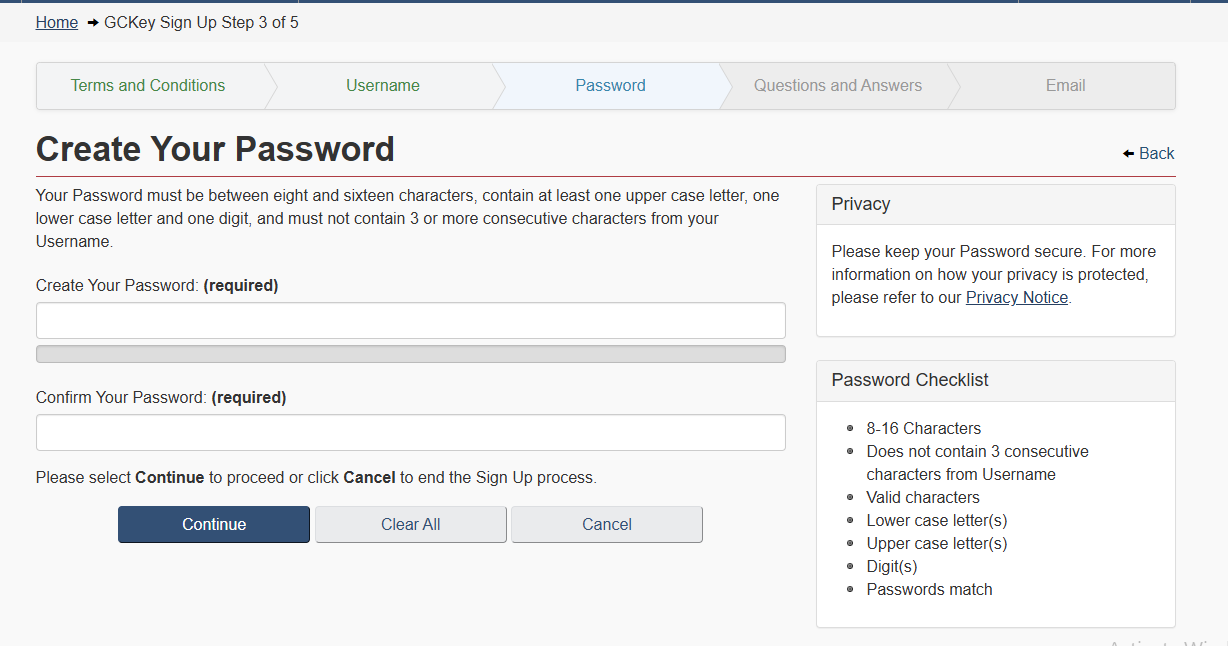Click the Privacy panel heading
The height and width of the screenshot is (646, 1228).
click(861, 204)
